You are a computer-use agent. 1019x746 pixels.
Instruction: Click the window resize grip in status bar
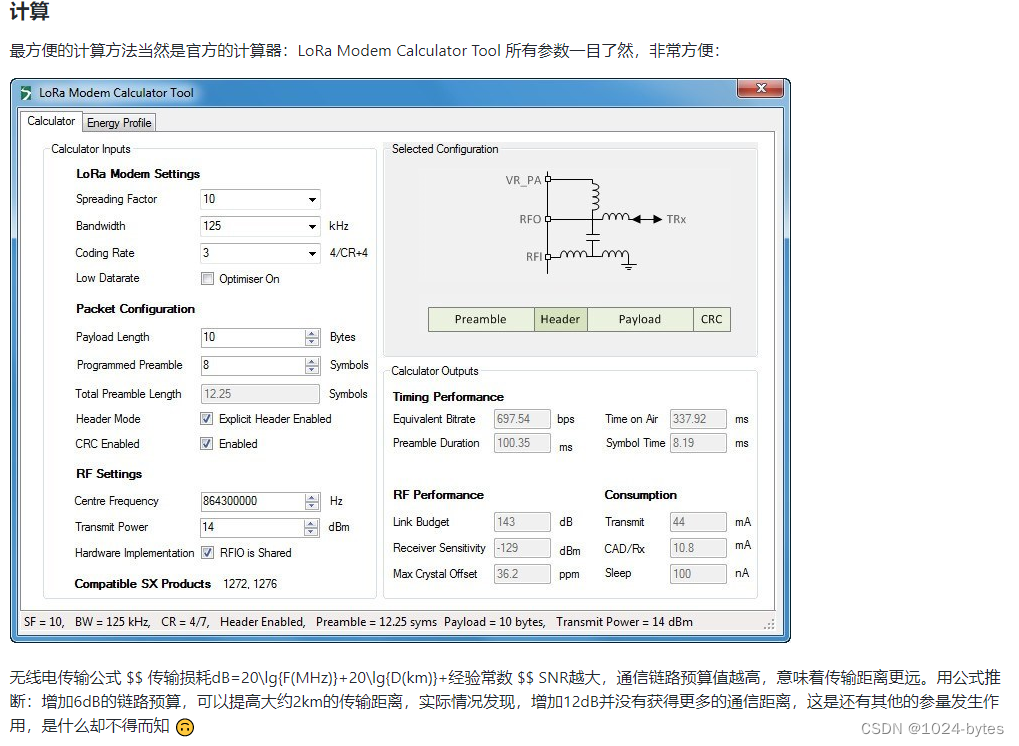[x=769, y=624]
